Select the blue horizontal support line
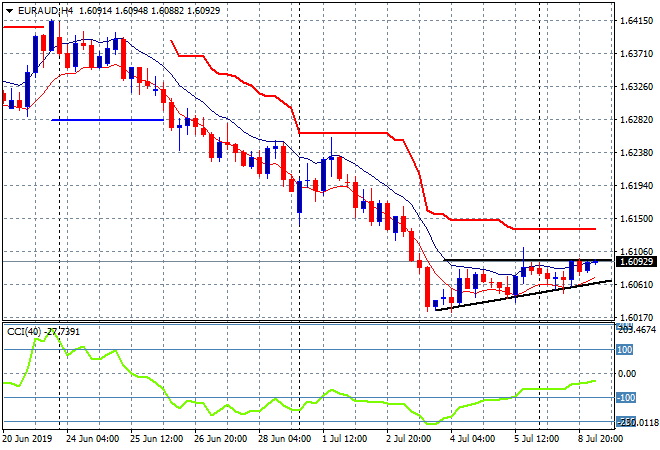This screenshot has width=660, height=450. 107,120
